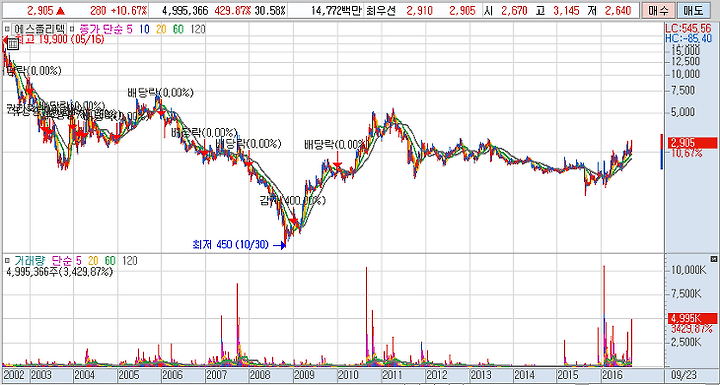Open the small grid table icon on chart
This screenshot has height=385, width=720.
click(12, 44)
